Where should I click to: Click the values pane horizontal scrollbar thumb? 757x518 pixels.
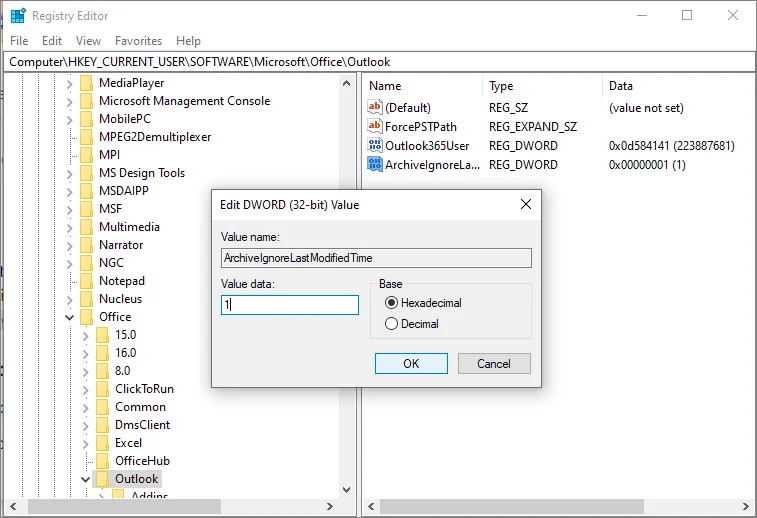[512, 506]
